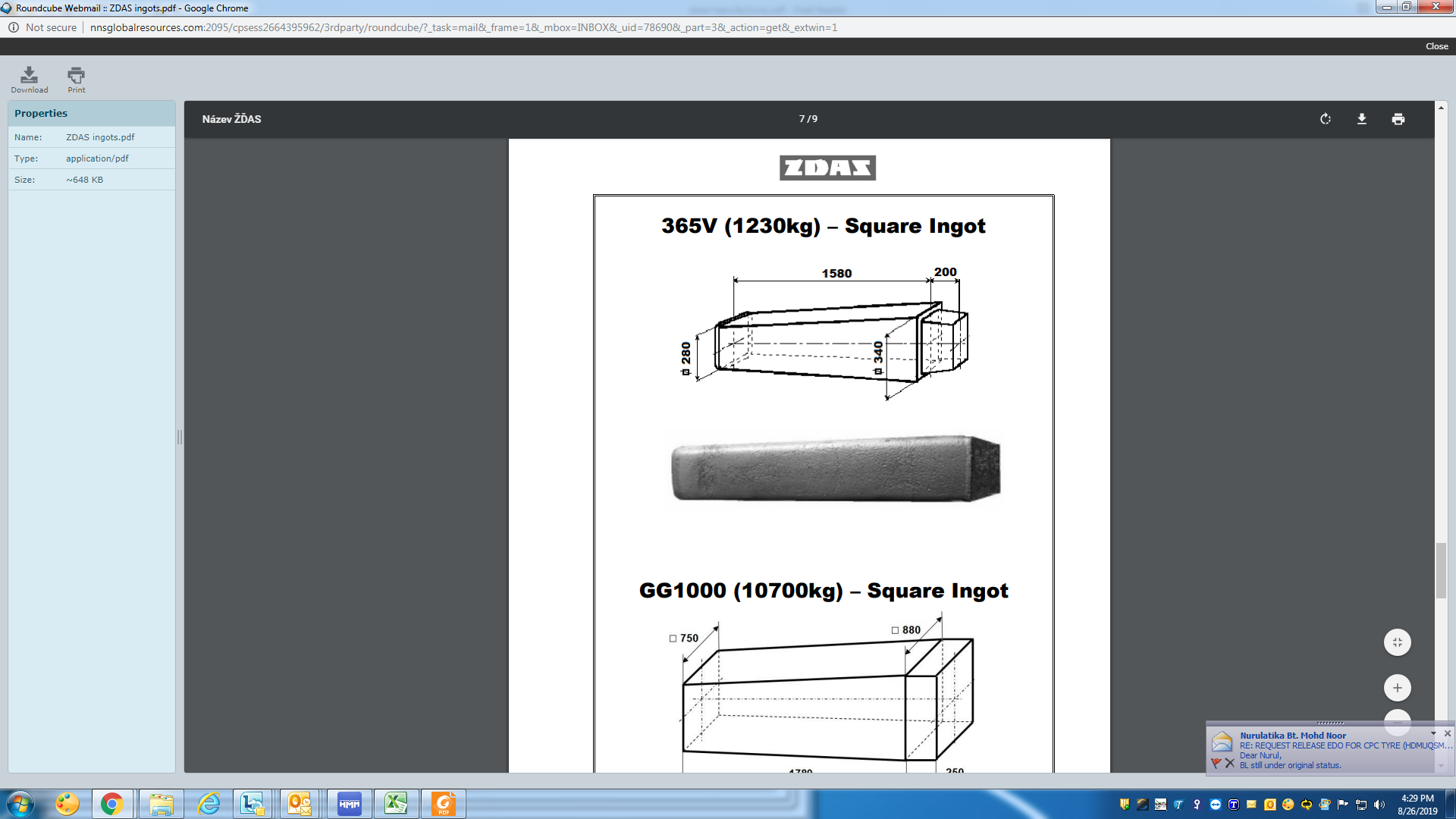Switch to Excel in taskbar

396,804
